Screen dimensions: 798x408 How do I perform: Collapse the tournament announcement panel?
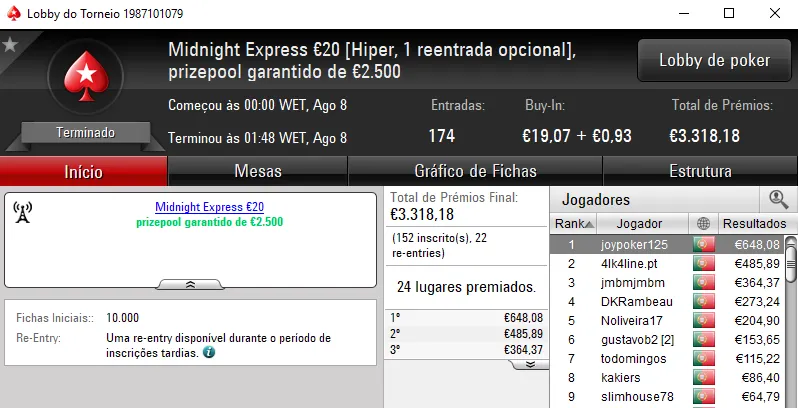pyautogui.click(x=190, y=284)
